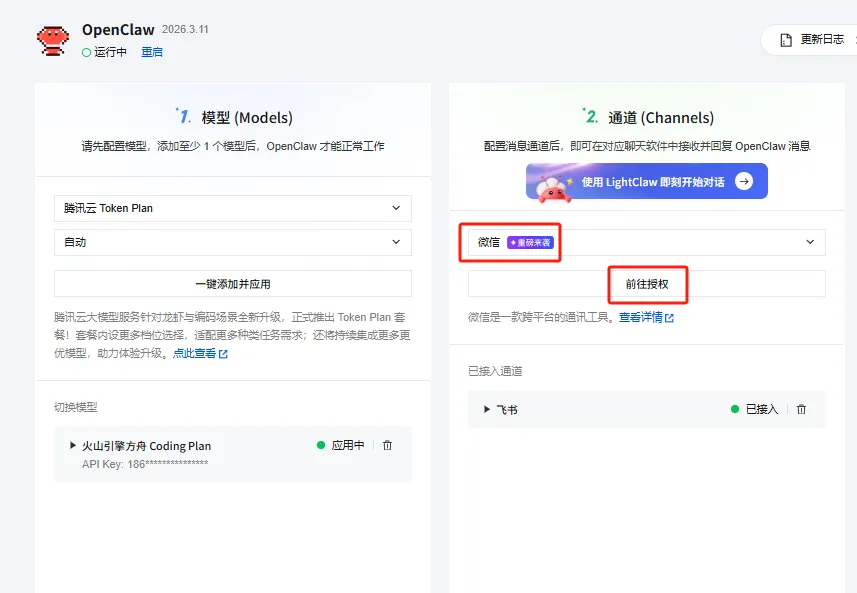Click the 已接入 status of 飞书
The height and width of the screenshot is (593, 857).
tap(754, 409)
